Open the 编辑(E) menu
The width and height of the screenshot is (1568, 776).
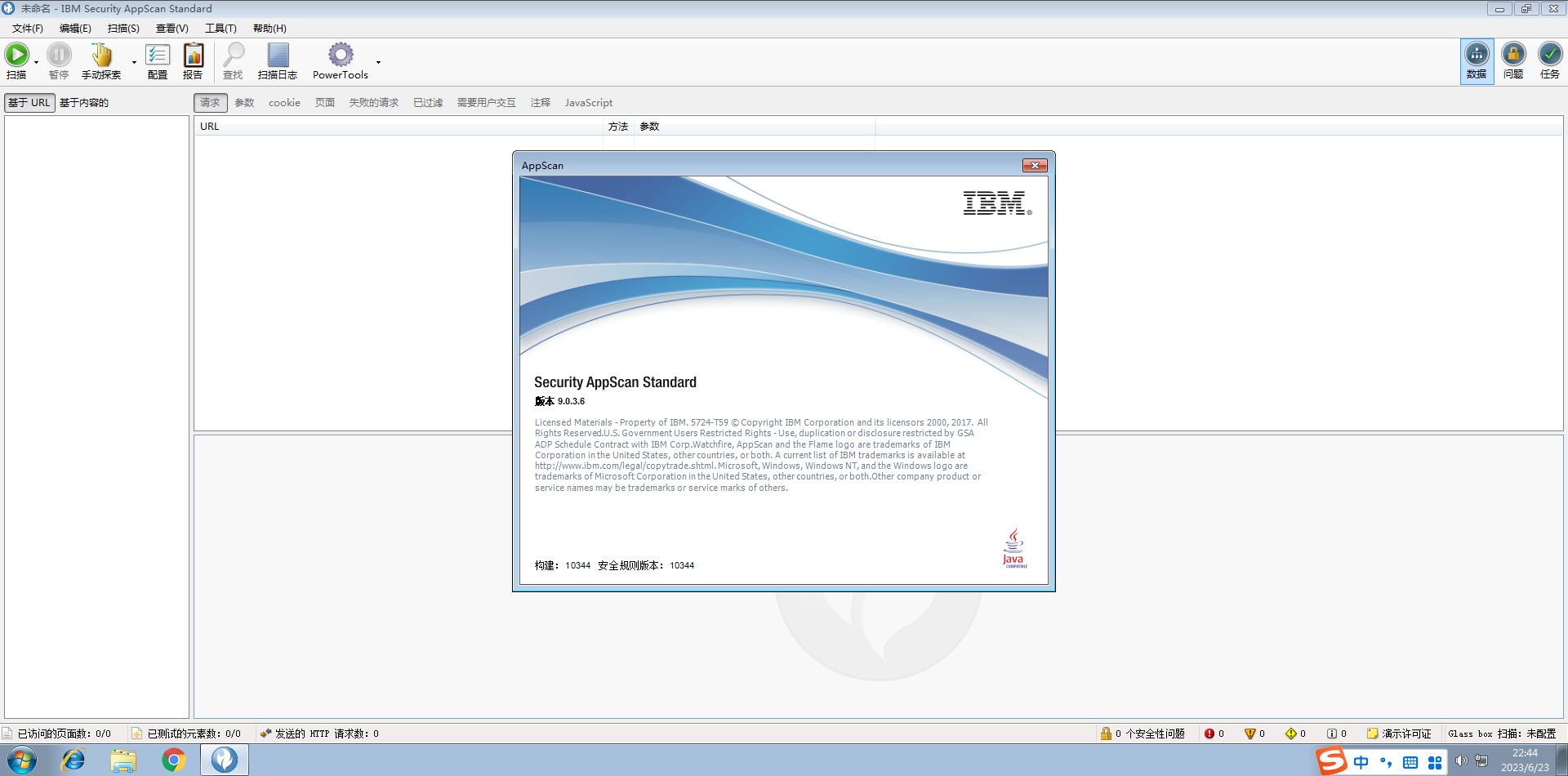pyautogui.click(x=75, y=29)
